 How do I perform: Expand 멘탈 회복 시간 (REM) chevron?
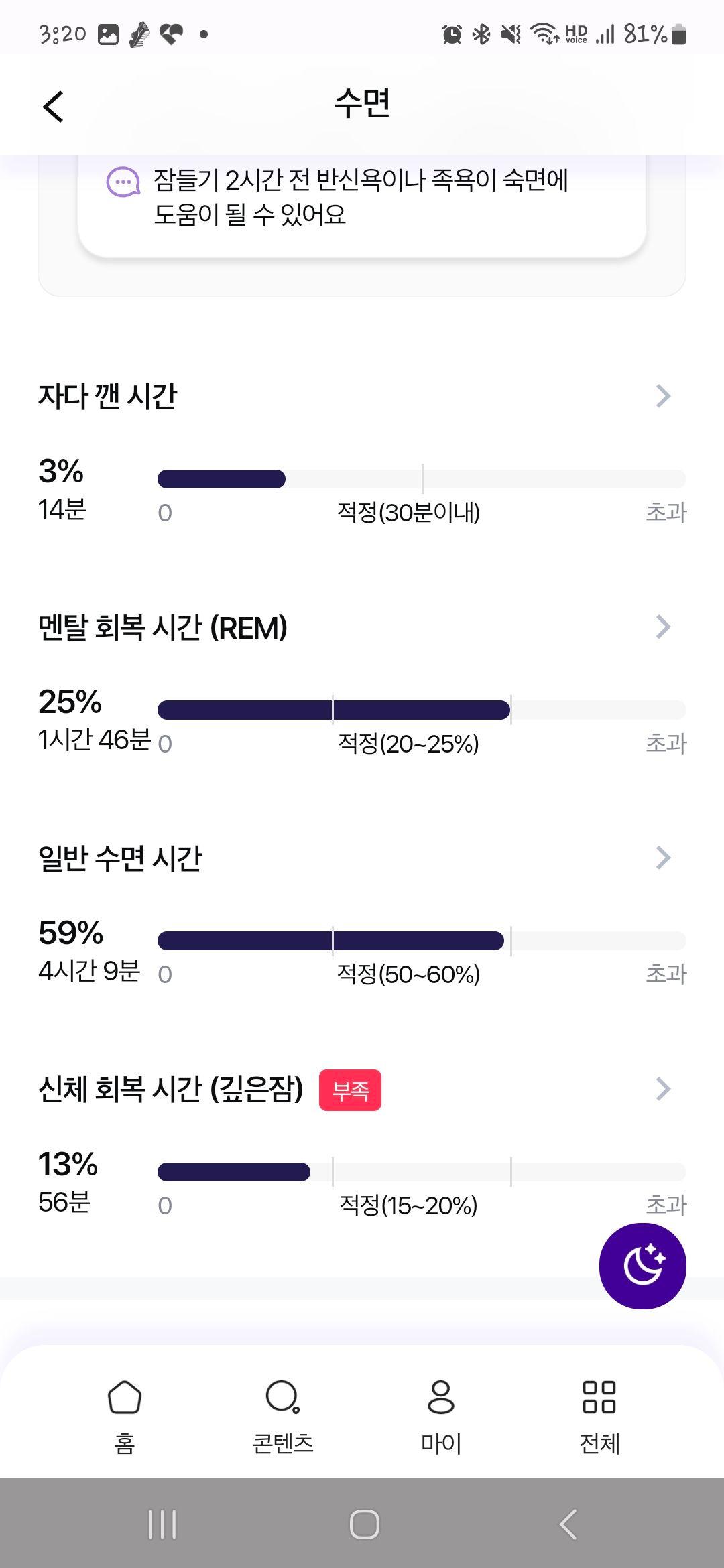click(x=663, y=627)
